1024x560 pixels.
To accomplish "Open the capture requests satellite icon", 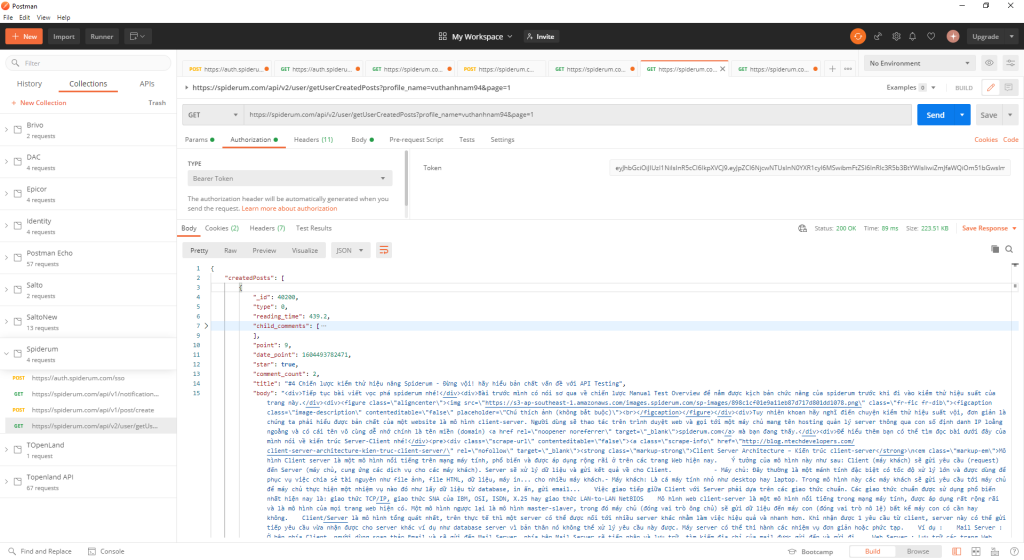I will coord(878,37).
